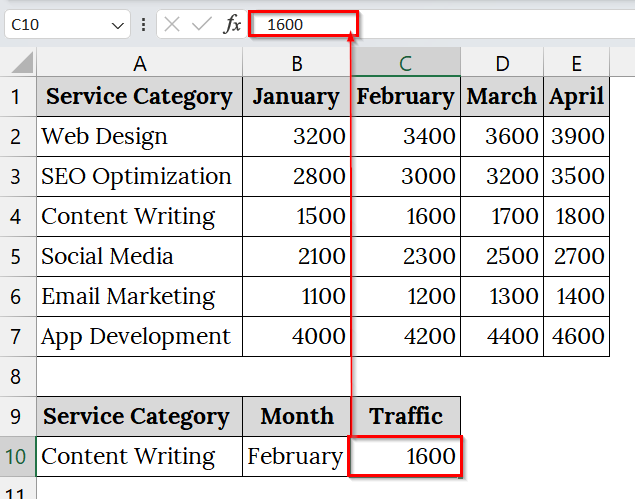The height and width of the screenshot is (499, 635).
Task: Select row 4 header
Action: (x=18, y=217)
